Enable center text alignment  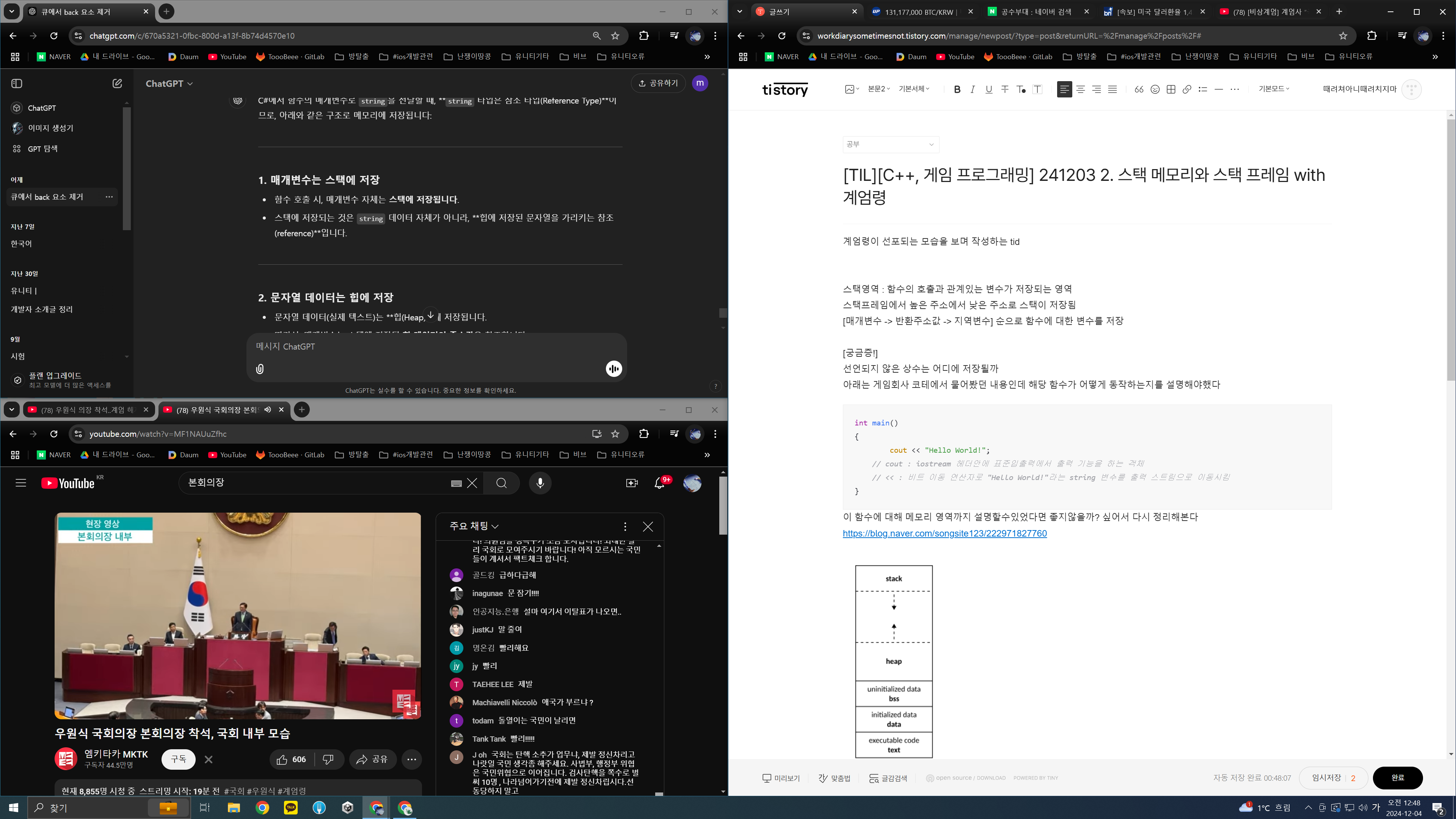coord(1080,89)
